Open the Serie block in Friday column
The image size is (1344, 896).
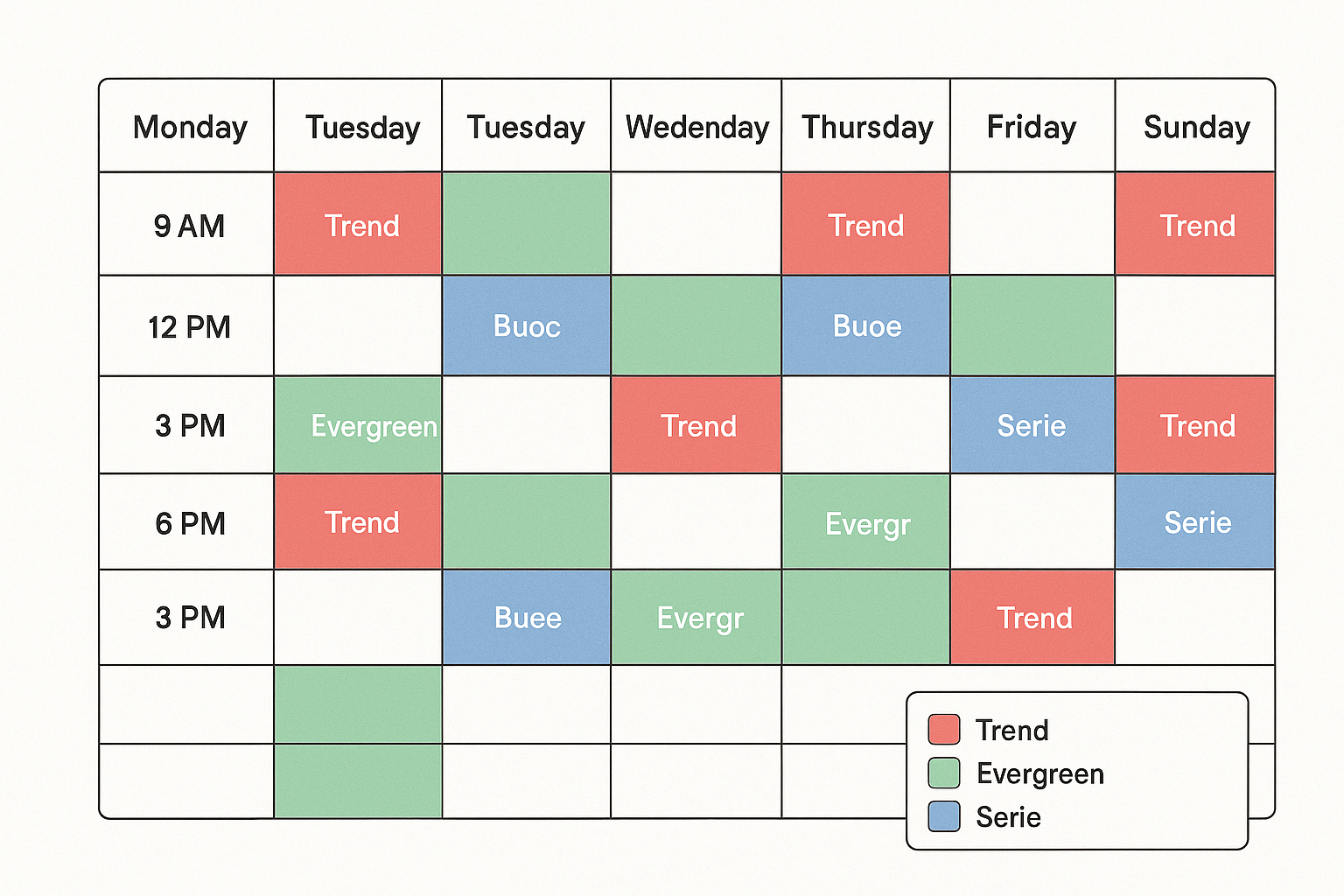point(1032,426)
